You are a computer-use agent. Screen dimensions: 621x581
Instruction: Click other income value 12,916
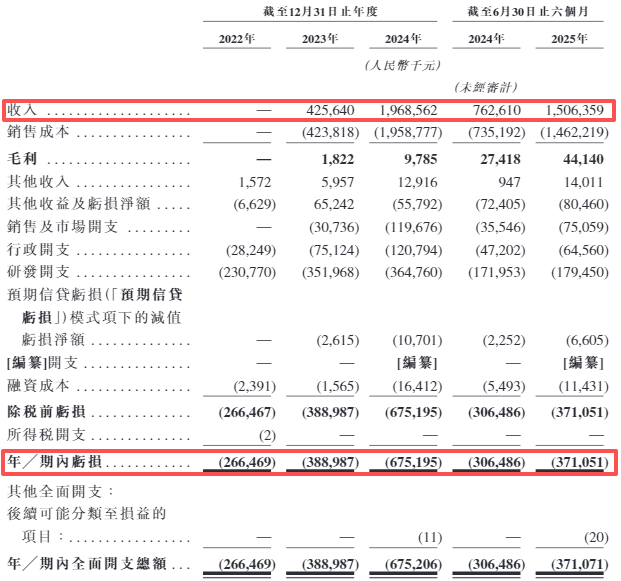(x=417, y=182)
